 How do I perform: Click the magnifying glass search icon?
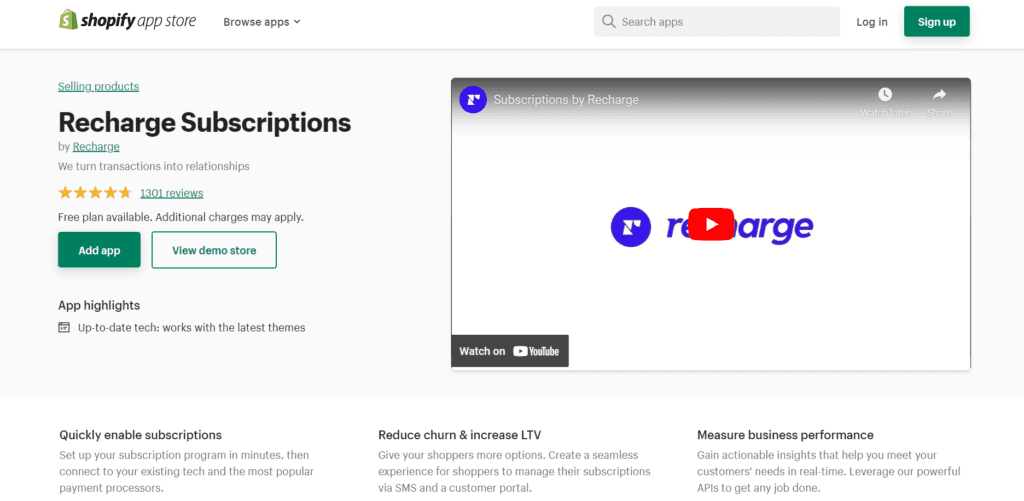[x=609, y=22]
